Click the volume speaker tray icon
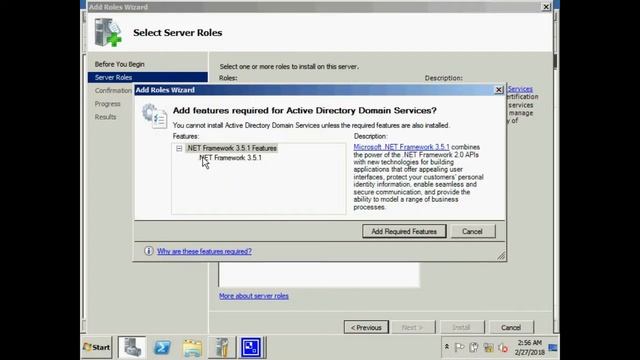This screenshot has height=360, width=640. click(x=503, y=348)
